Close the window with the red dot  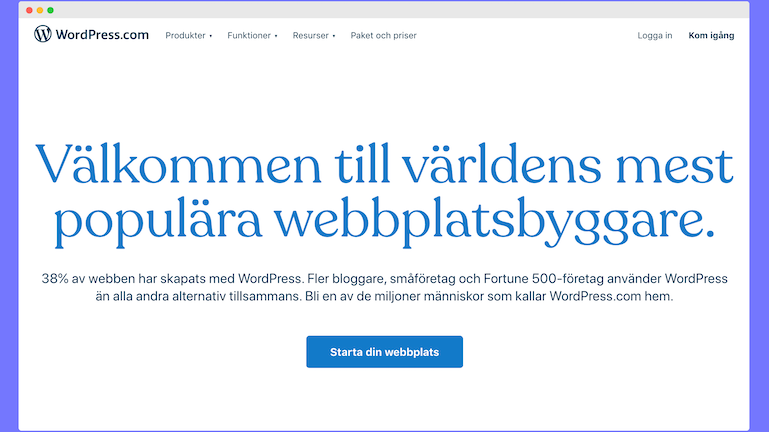[29, 9]
